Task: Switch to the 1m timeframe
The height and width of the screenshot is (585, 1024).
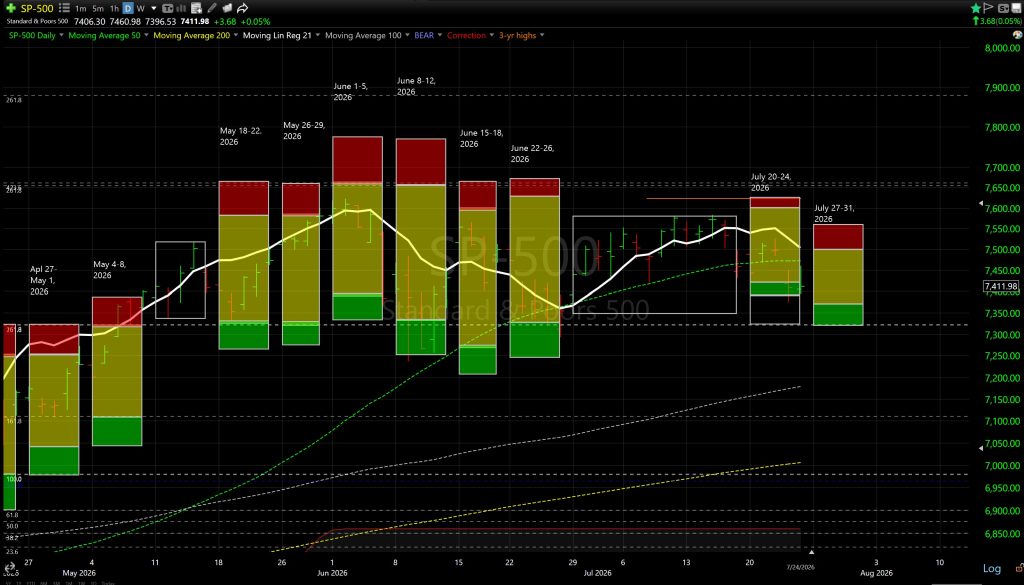Action: [80, 8]
